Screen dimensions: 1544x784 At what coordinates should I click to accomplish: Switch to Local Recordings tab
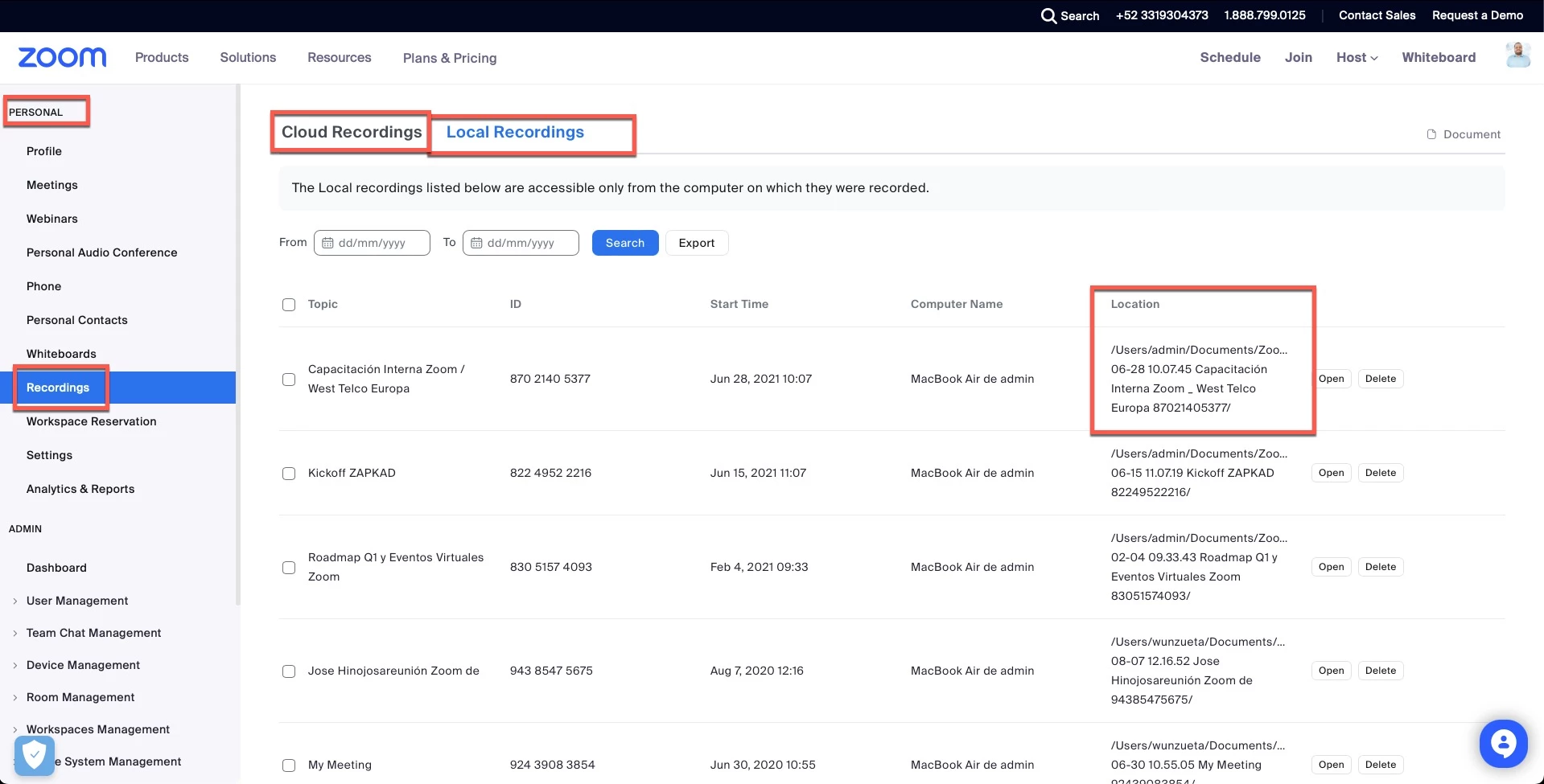pyautogui.click(x=515, y=132)
